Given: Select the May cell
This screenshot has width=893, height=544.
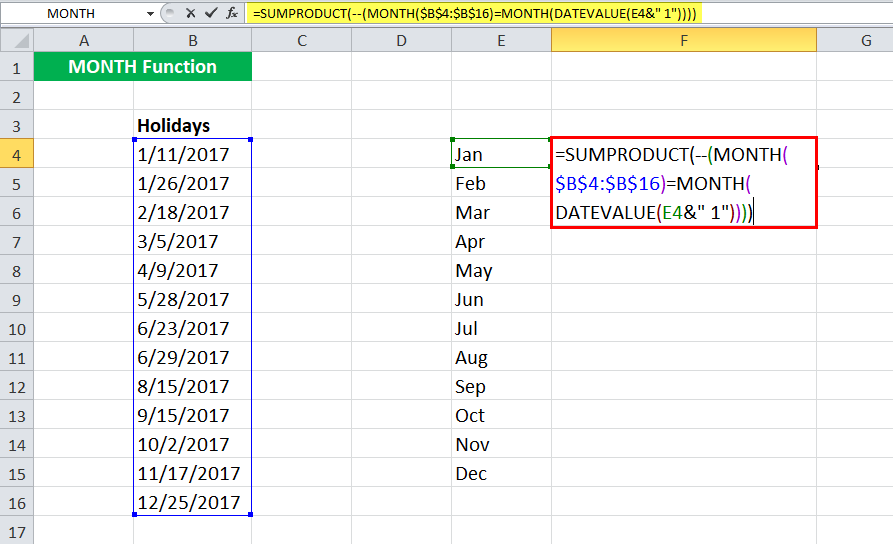Looking at the screenshot, I should pyautogui.click(x=501, y=270).
